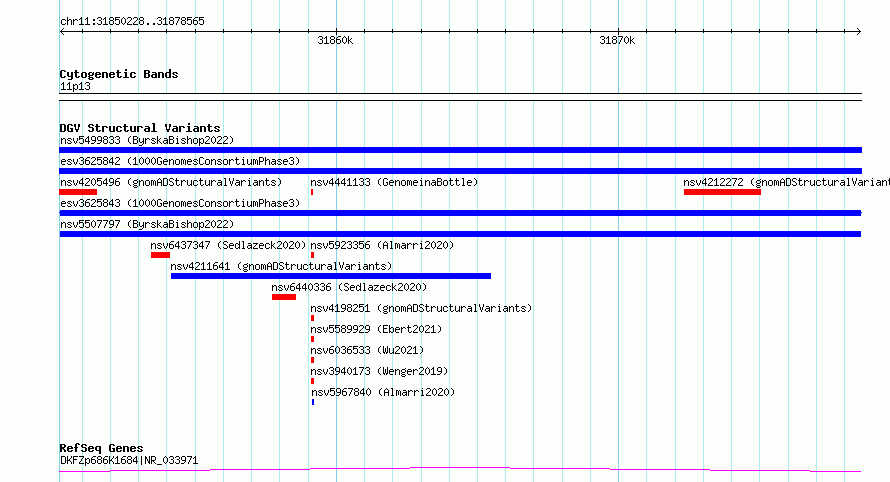Click the nsv5589929 (Ebert2021) label
Screen dimensions: 890x482
pyautogui.click(x=376, y=329)
